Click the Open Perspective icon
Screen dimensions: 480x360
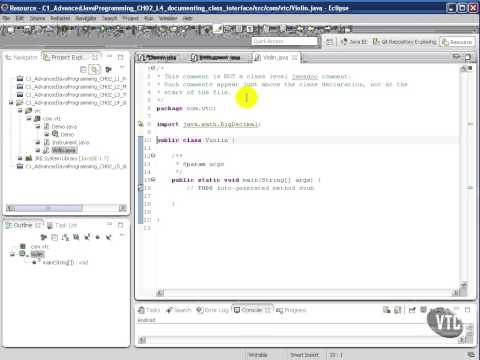(329, 42)
